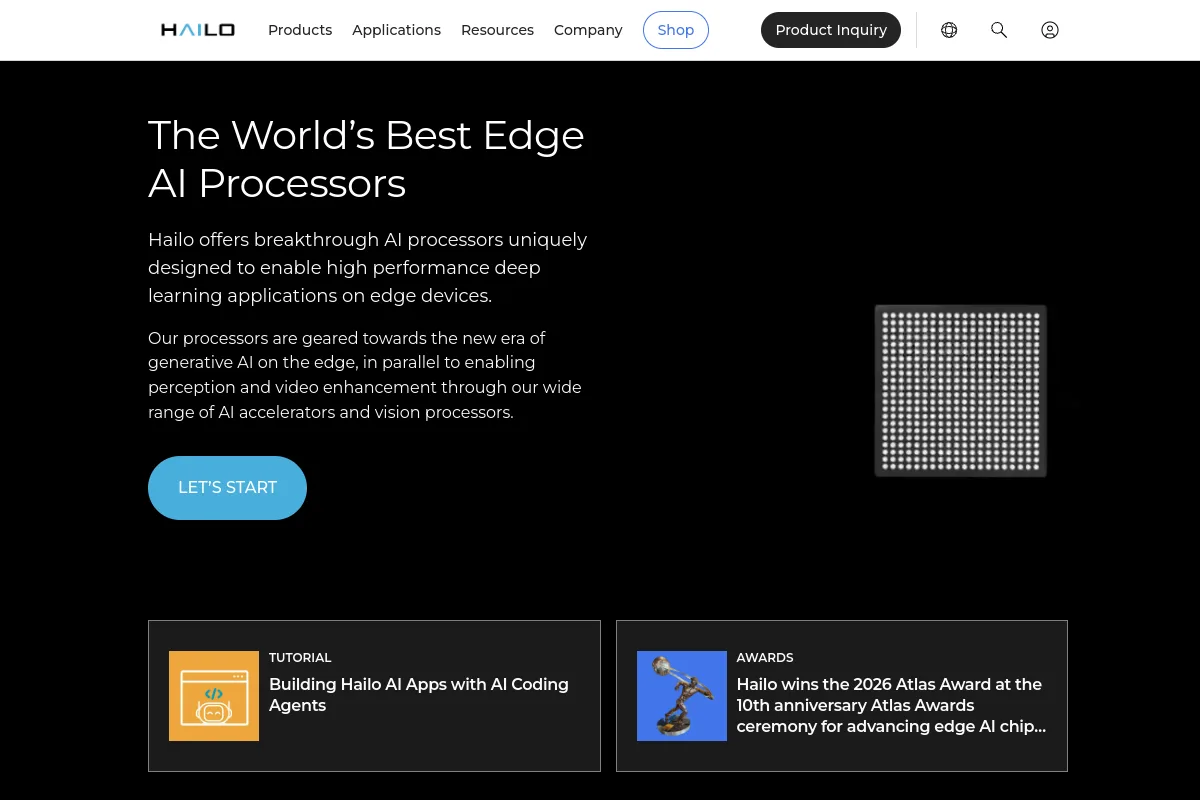Image resolution: width=1200 pixels, height=800 pixels.
Task: Open the Building Hailo AI Apps tutorial link
Action: coord(419,695)
